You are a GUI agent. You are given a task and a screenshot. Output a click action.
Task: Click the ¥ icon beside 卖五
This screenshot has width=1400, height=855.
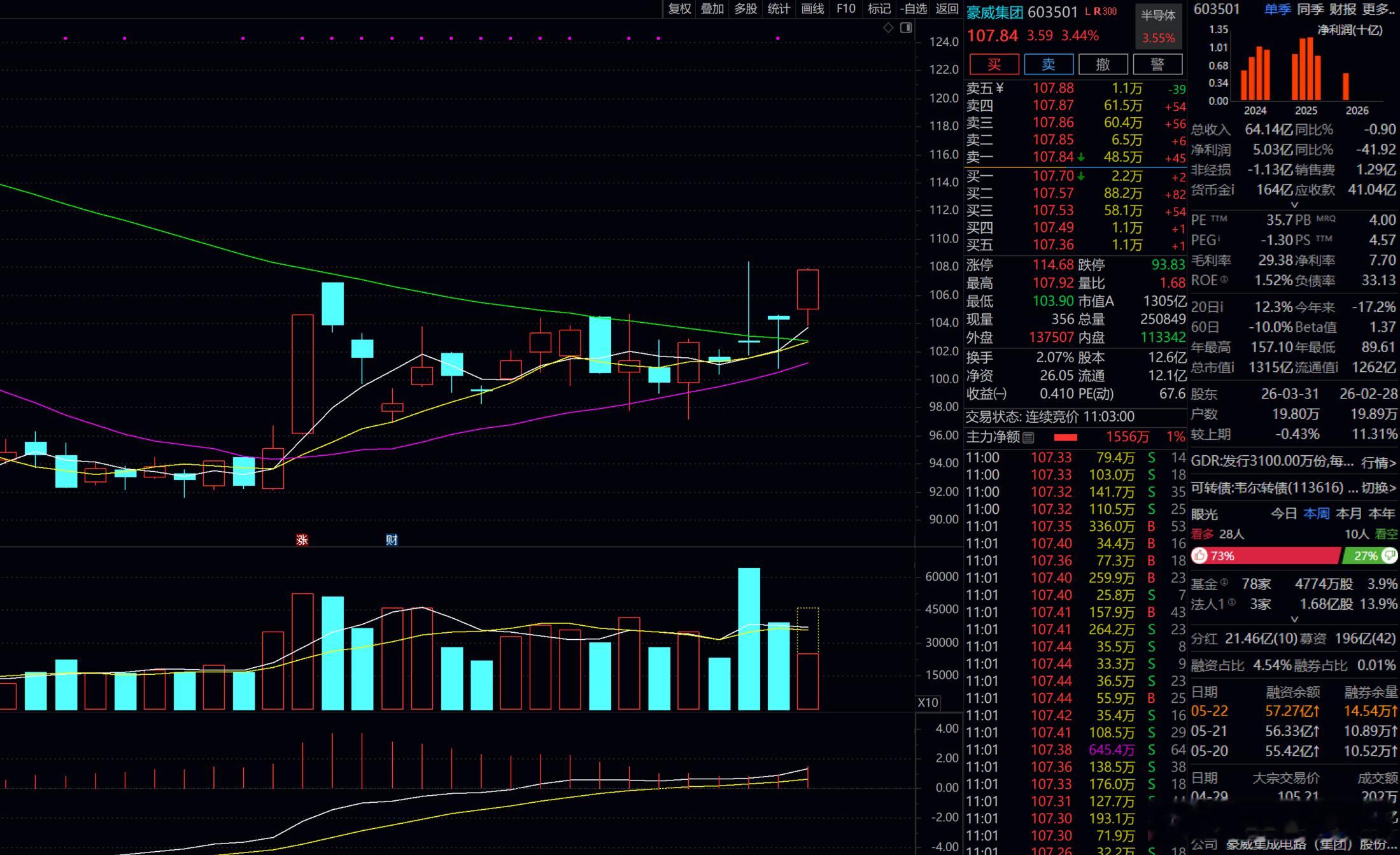pos(1000,88)
